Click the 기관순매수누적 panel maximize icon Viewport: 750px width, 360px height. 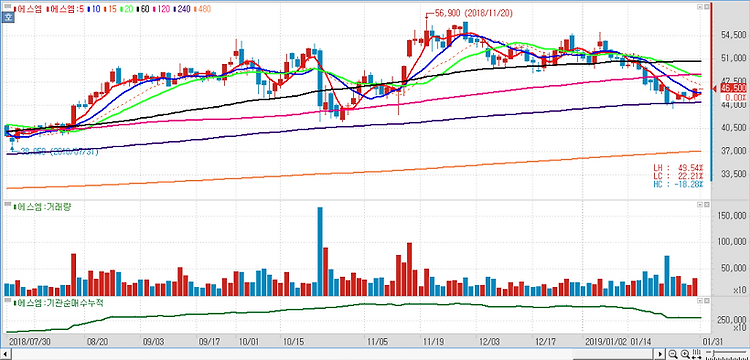pyautogui.click(x=700, y=301)
